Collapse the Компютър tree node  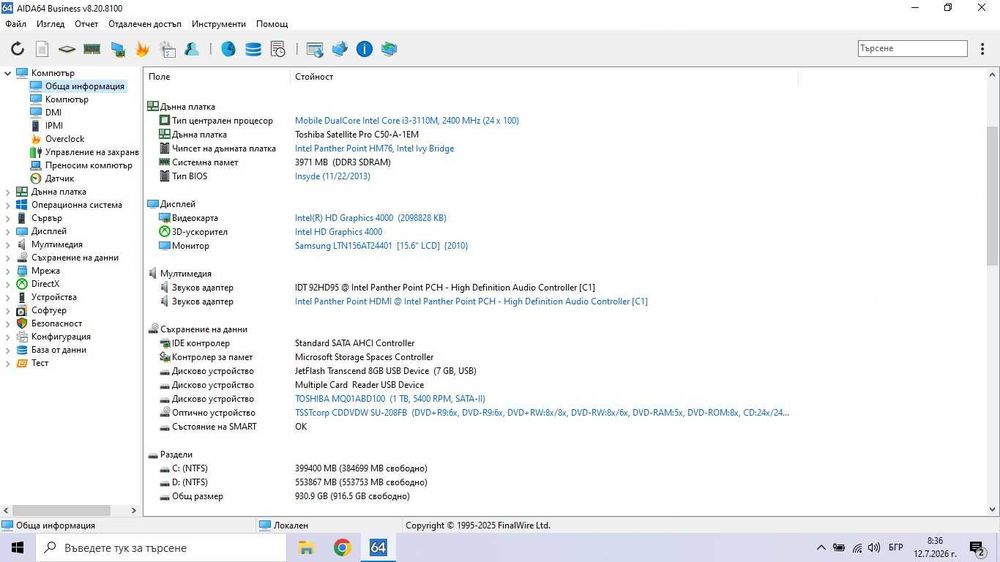8,73
